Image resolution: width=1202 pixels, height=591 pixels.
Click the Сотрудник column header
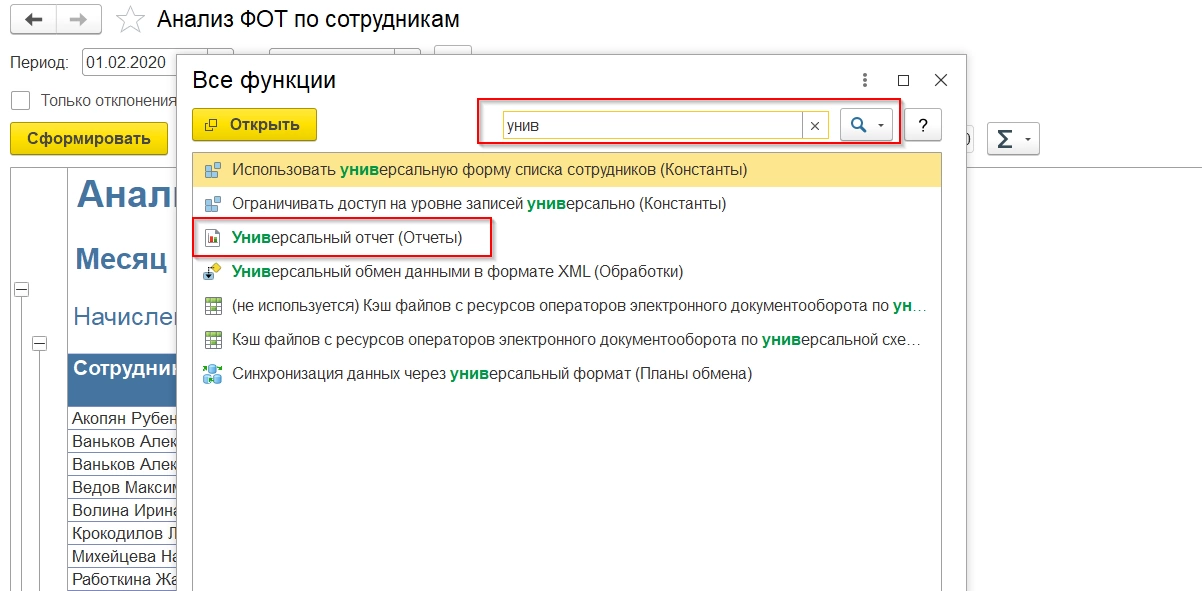point(123,379)
